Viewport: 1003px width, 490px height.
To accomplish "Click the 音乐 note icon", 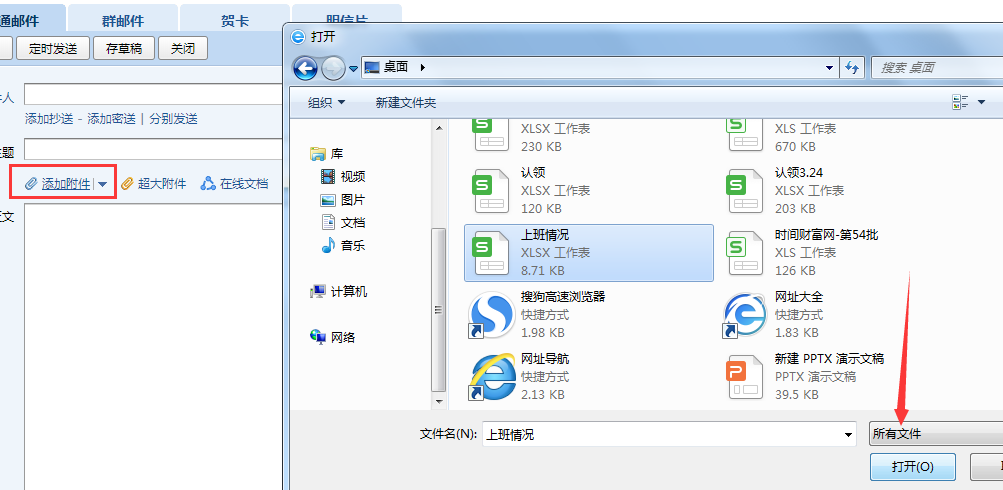I will point(328,245).
